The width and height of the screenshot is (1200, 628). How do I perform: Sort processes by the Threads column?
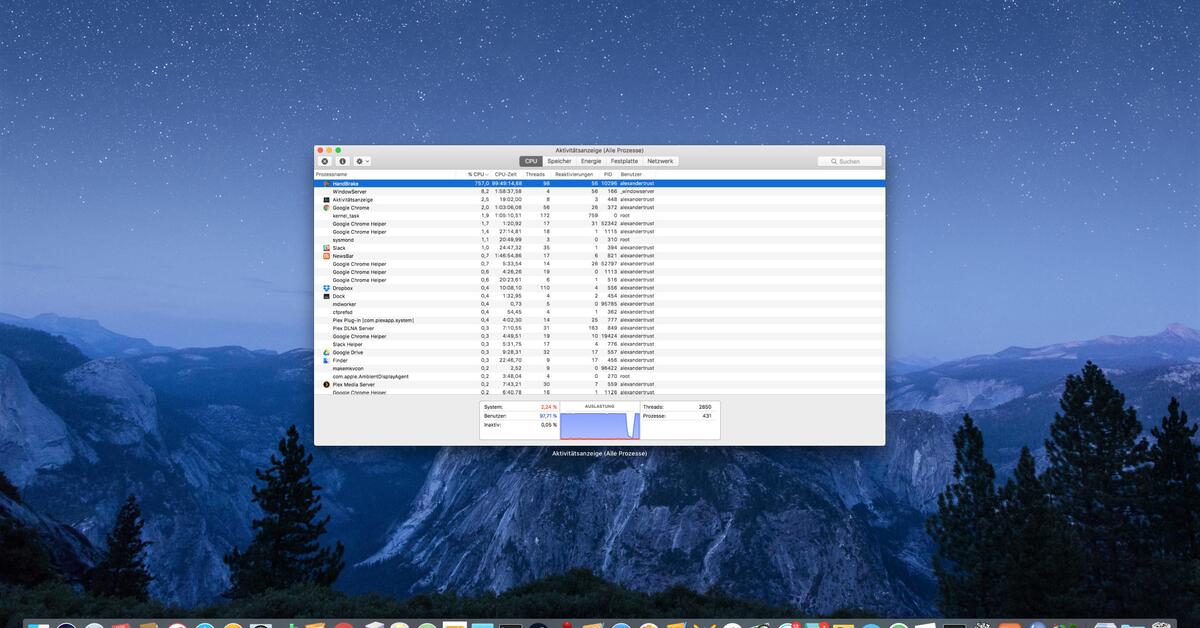(x=534, y=173)
